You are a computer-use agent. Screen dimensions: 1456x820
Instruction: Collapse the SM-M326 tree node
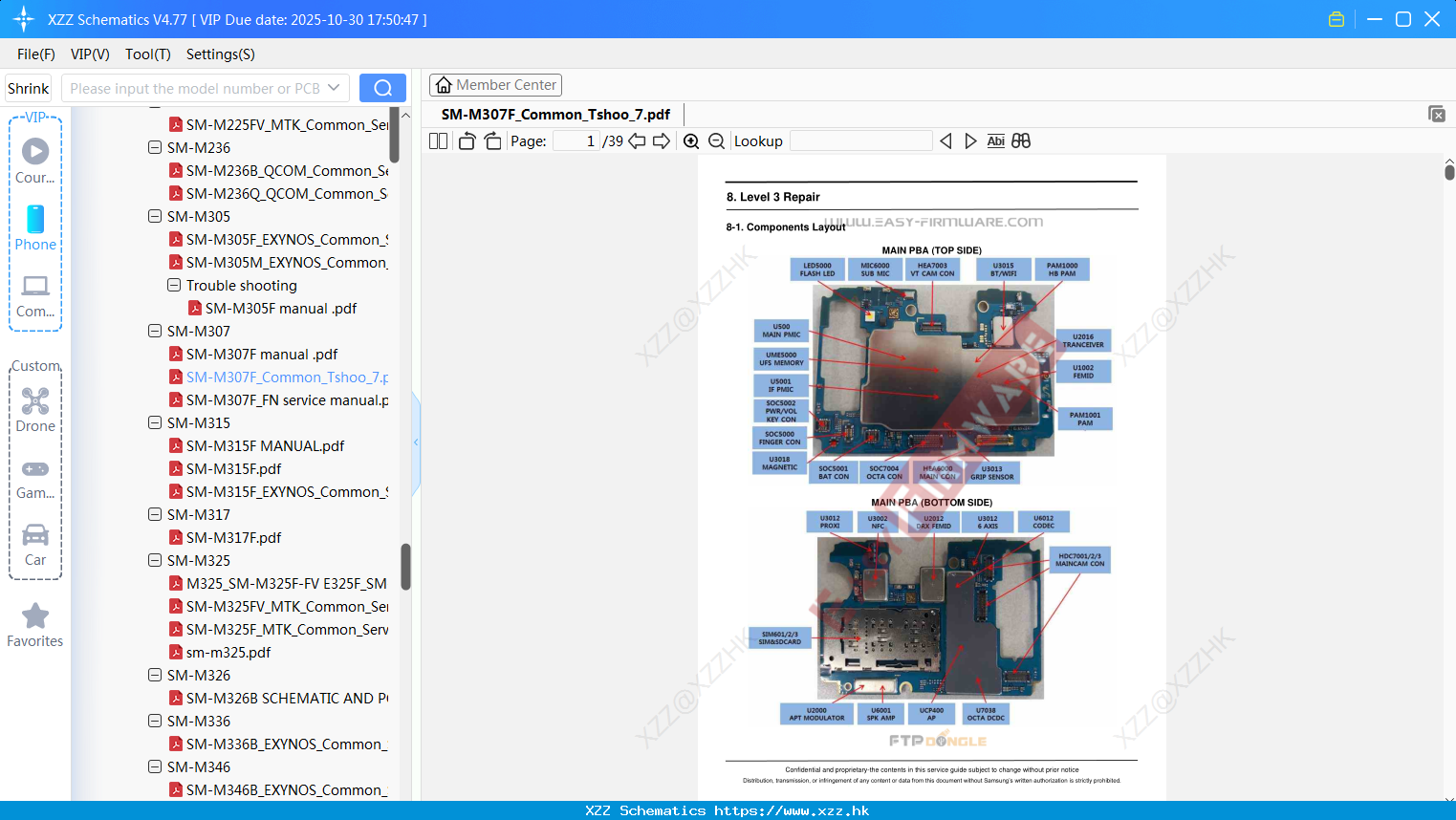point(155,676)
